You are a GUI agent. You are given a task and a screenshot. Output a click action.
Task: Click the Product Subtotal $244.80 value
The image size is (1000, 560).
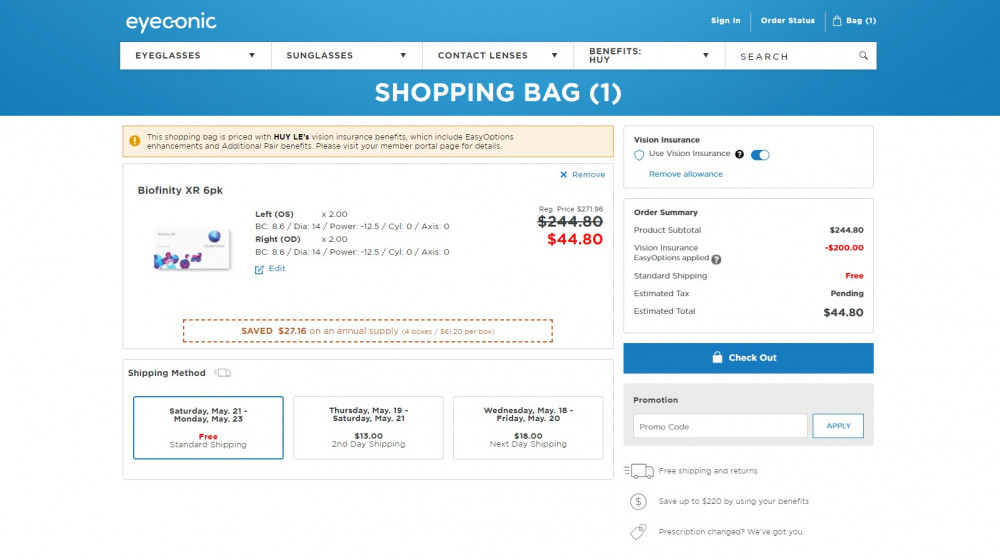click(x=846, y=230)
